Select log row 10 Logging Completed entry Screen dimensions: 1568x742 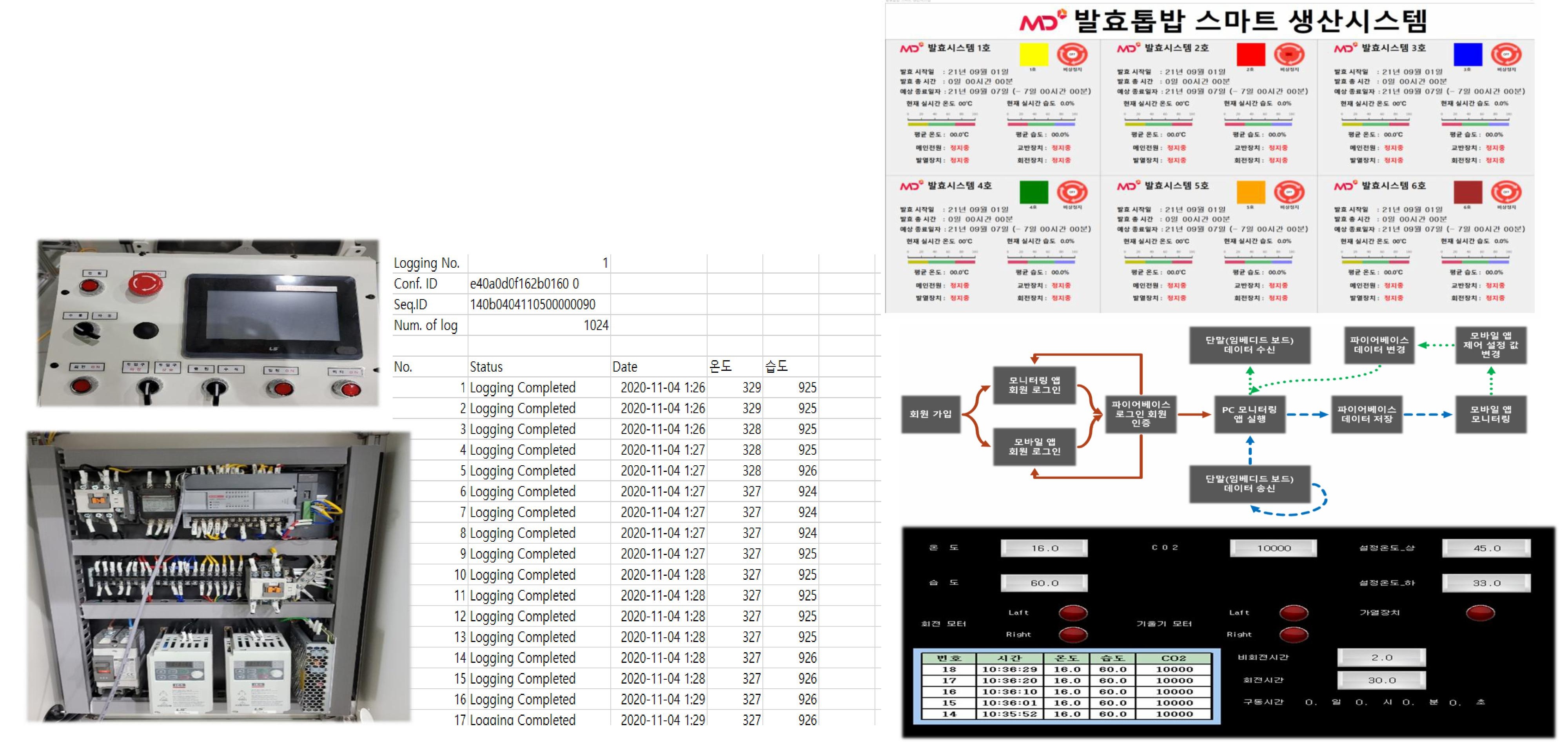[x=522, y=575]
